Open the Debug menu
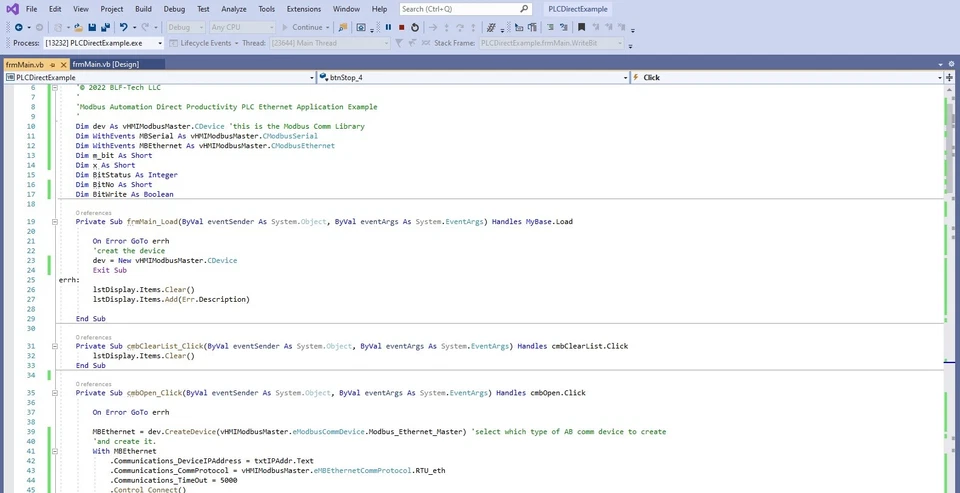This screenshot has height=493, width=960. pyautogui.click(x=174, y=9)
